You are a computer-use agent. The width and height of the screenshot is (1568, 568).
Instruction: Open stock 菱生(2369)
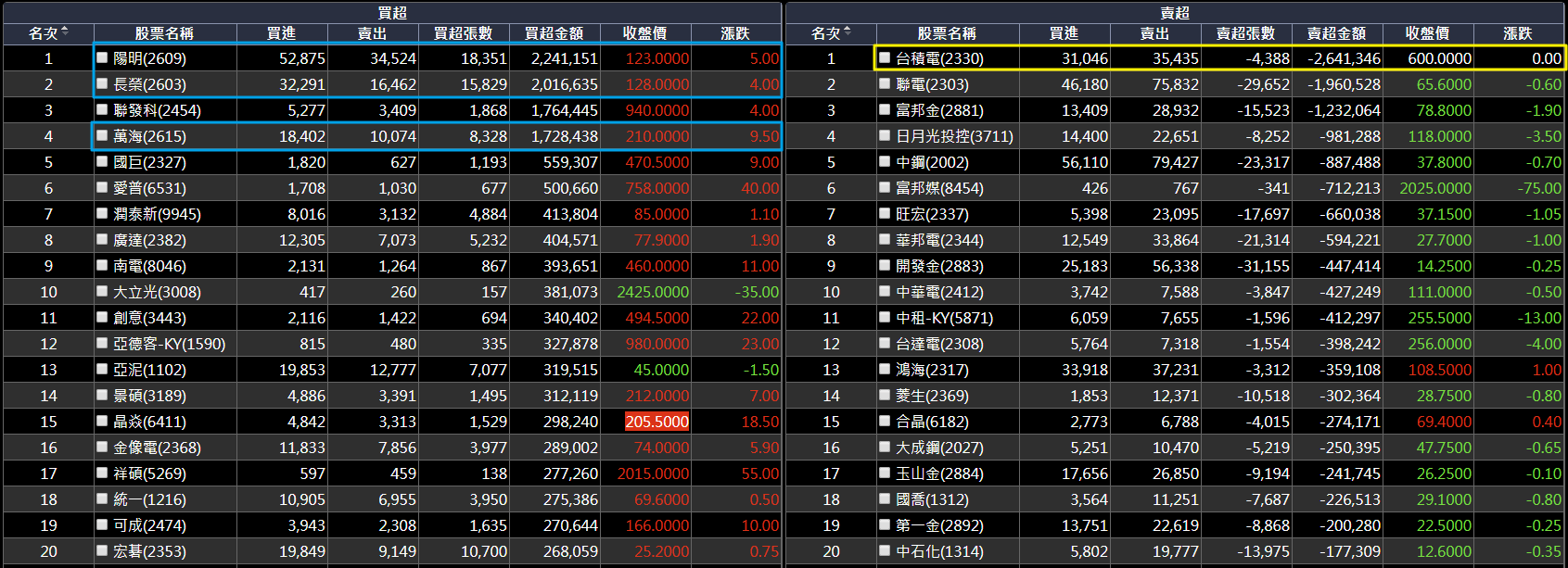932,396
